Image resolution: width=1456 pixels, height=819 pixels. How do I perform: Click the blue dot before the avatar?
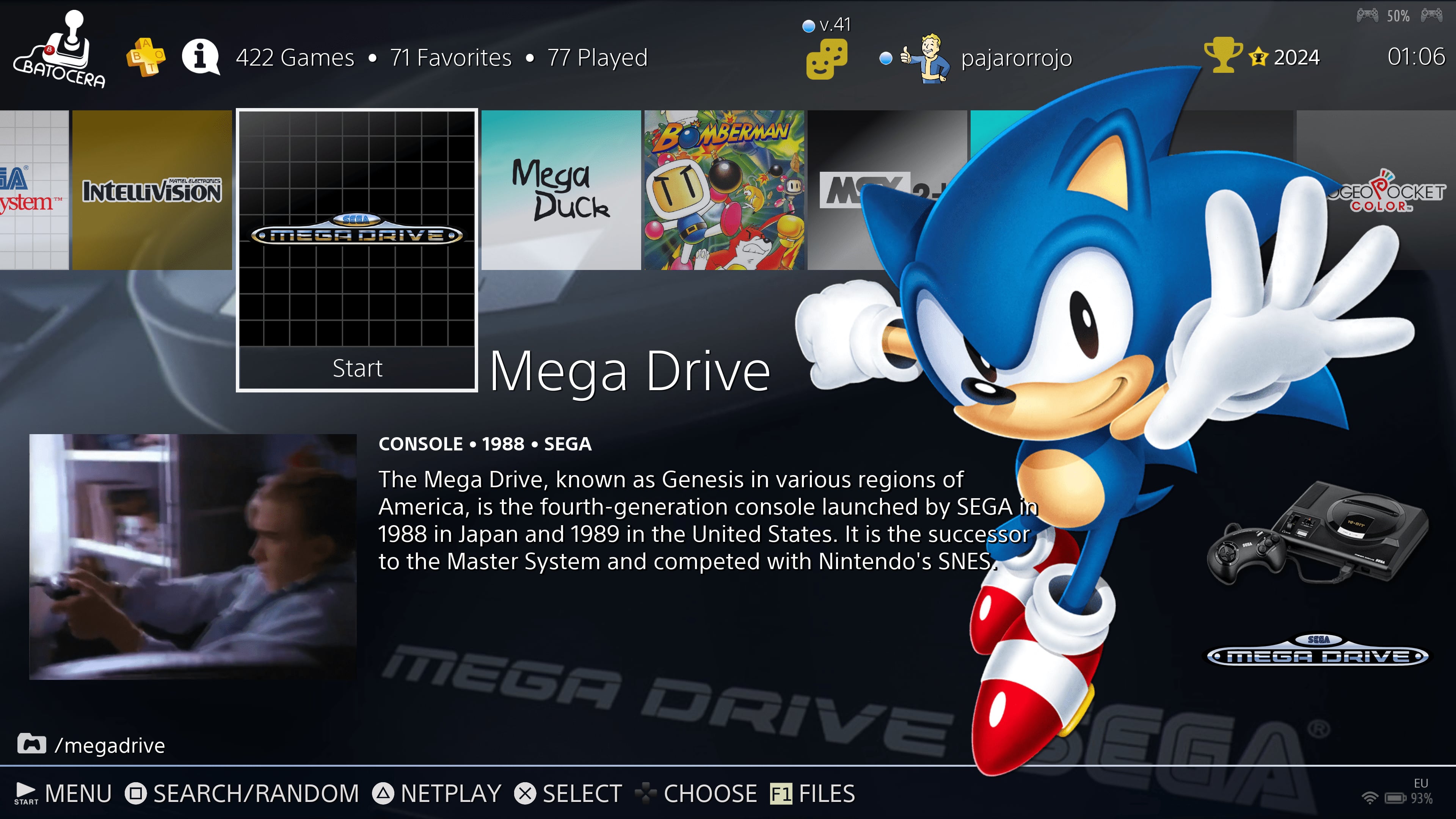pyautogui.click(x=886, y=58)
